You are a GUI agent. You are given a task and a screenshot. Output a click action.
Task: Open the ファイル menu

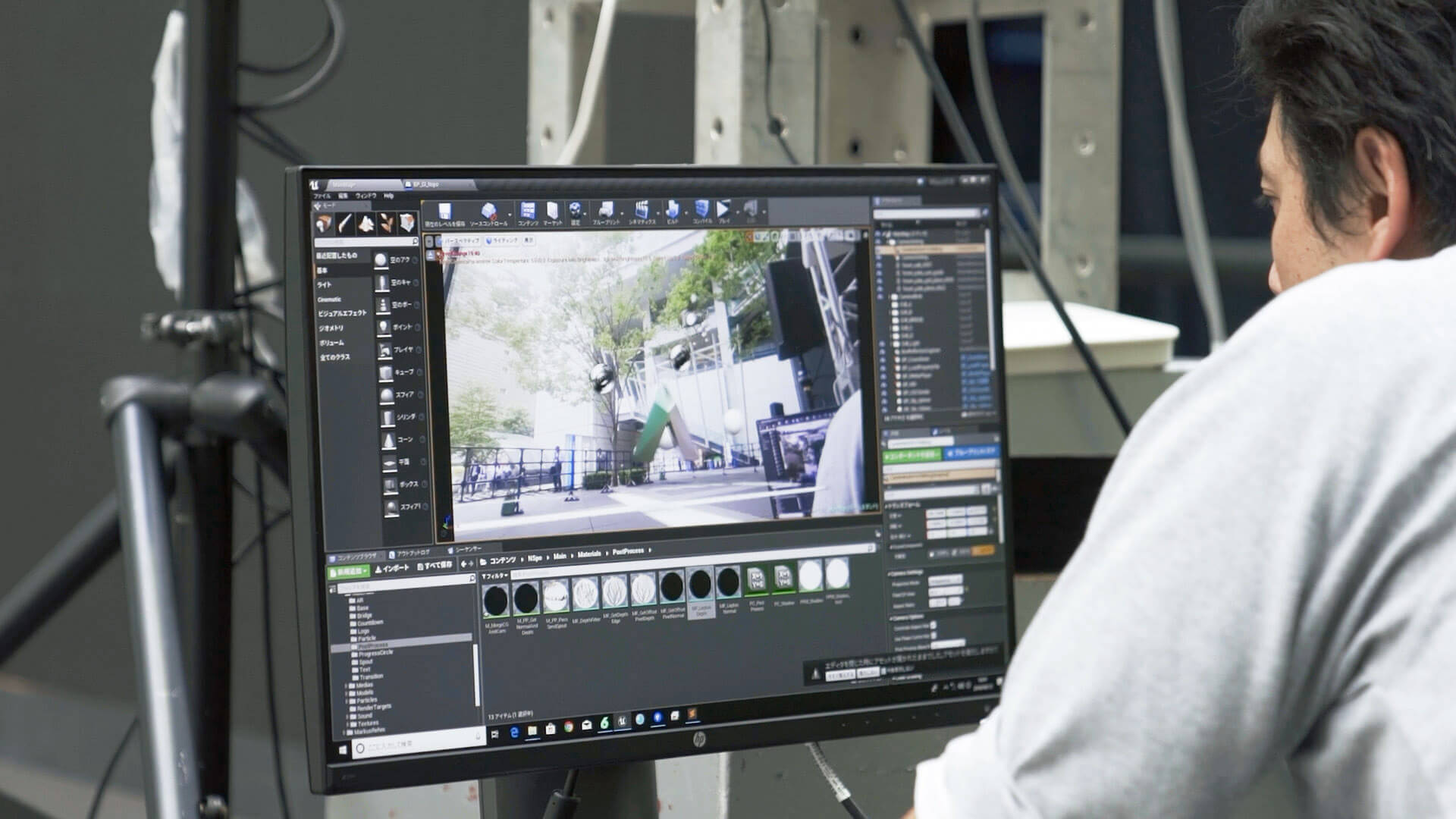point(322,196)
